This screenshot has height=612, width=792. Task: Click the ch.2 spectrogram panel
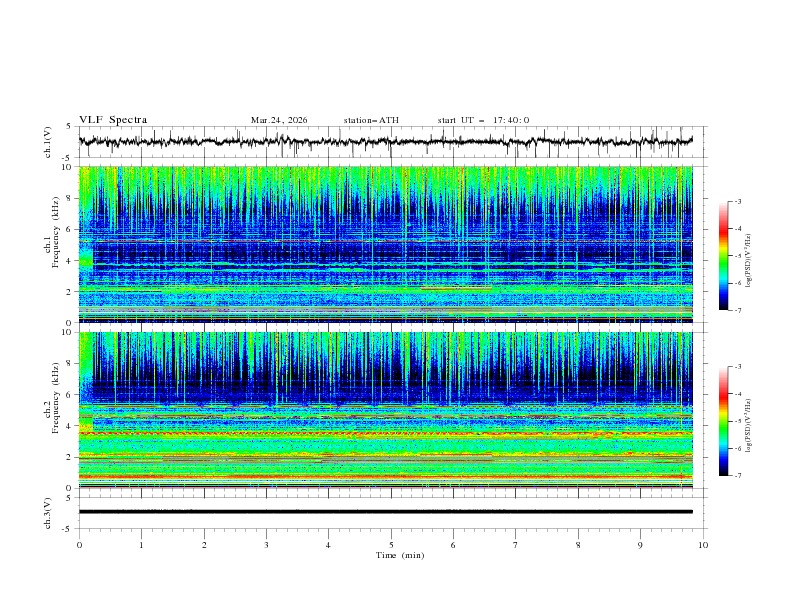coord(386,410)
